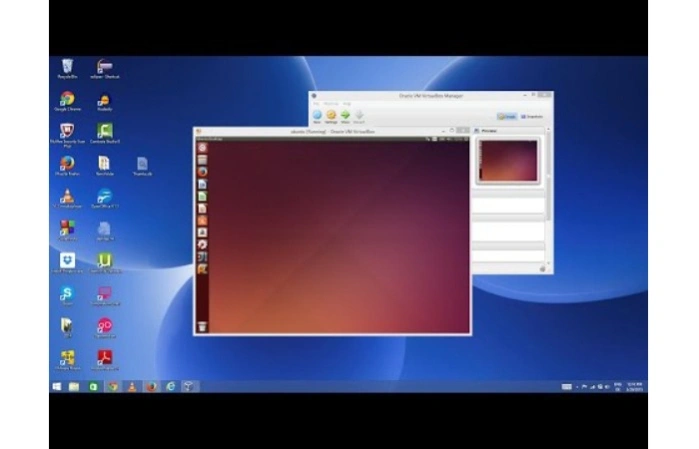The image size is (699, 449).
Task: Select the Skype desktop shortcut
Action: pyautogui.click(x=67, y=296)
